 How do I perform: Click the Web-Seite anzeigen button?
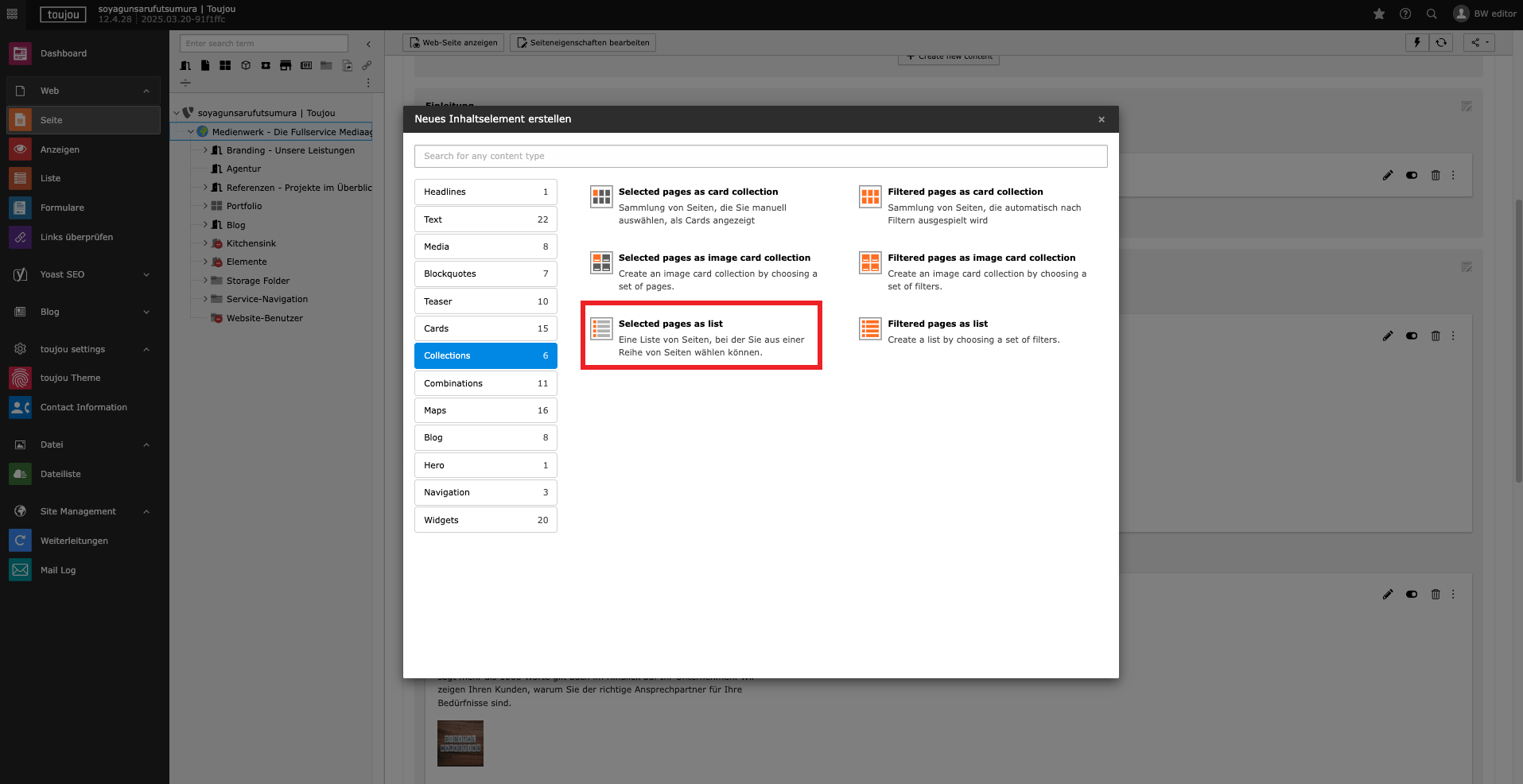(x=453, y=43)
